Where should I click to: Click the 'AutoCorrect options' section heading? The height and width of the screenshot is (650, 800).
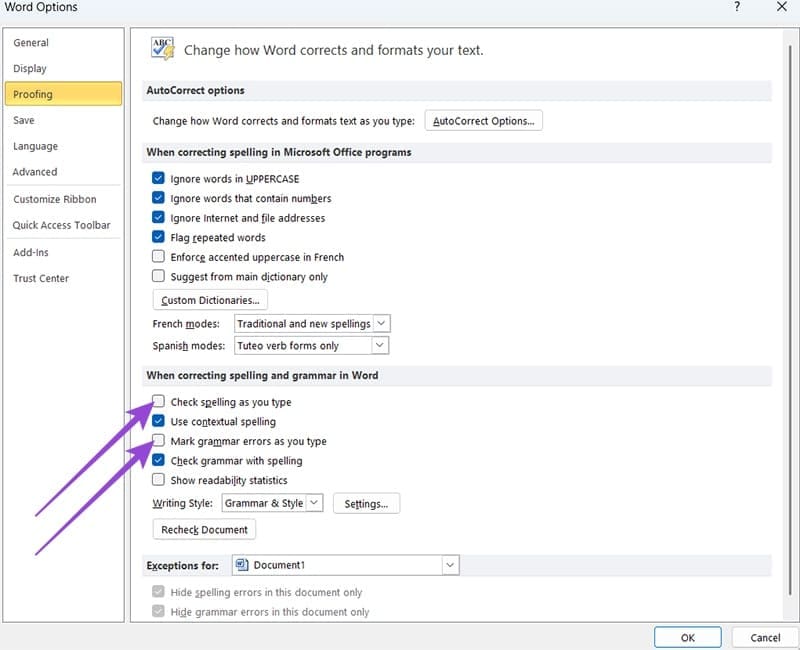[195, 90]
